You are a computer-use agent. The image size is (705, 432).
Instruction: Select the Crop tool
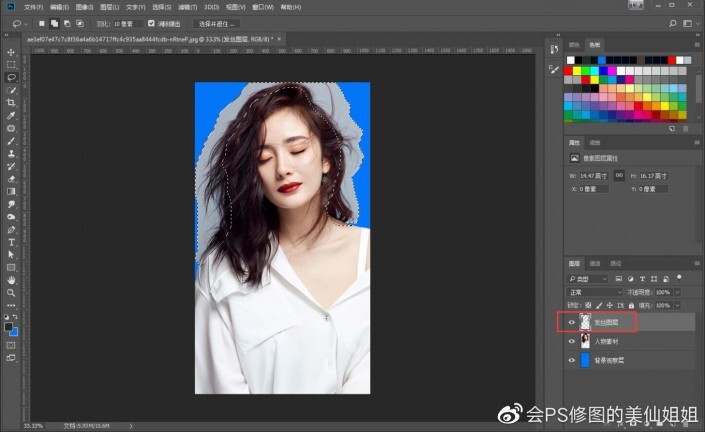[11, 103]
